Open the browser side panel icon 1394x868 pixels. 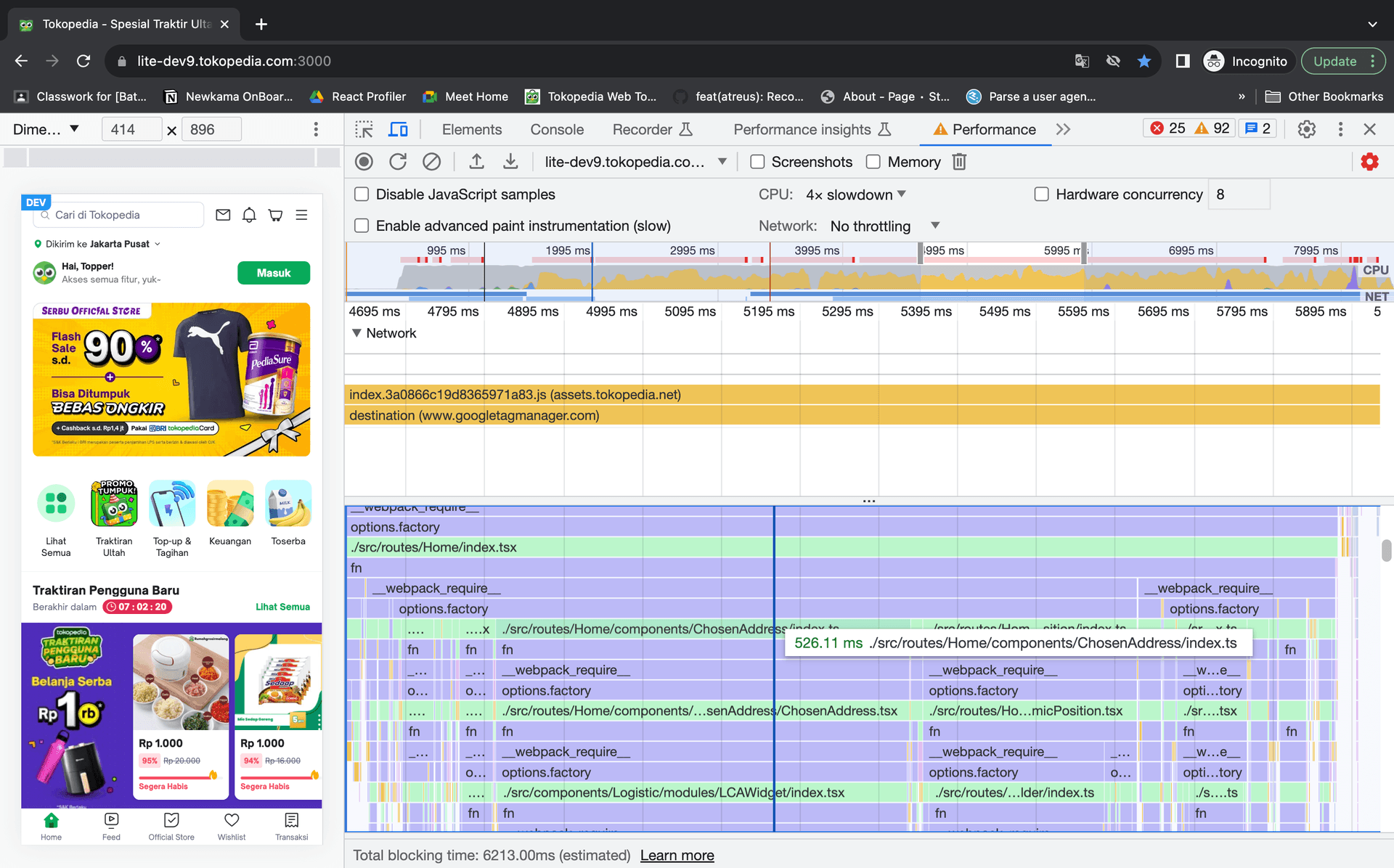pyautogui.click(x=1183, y=61)
